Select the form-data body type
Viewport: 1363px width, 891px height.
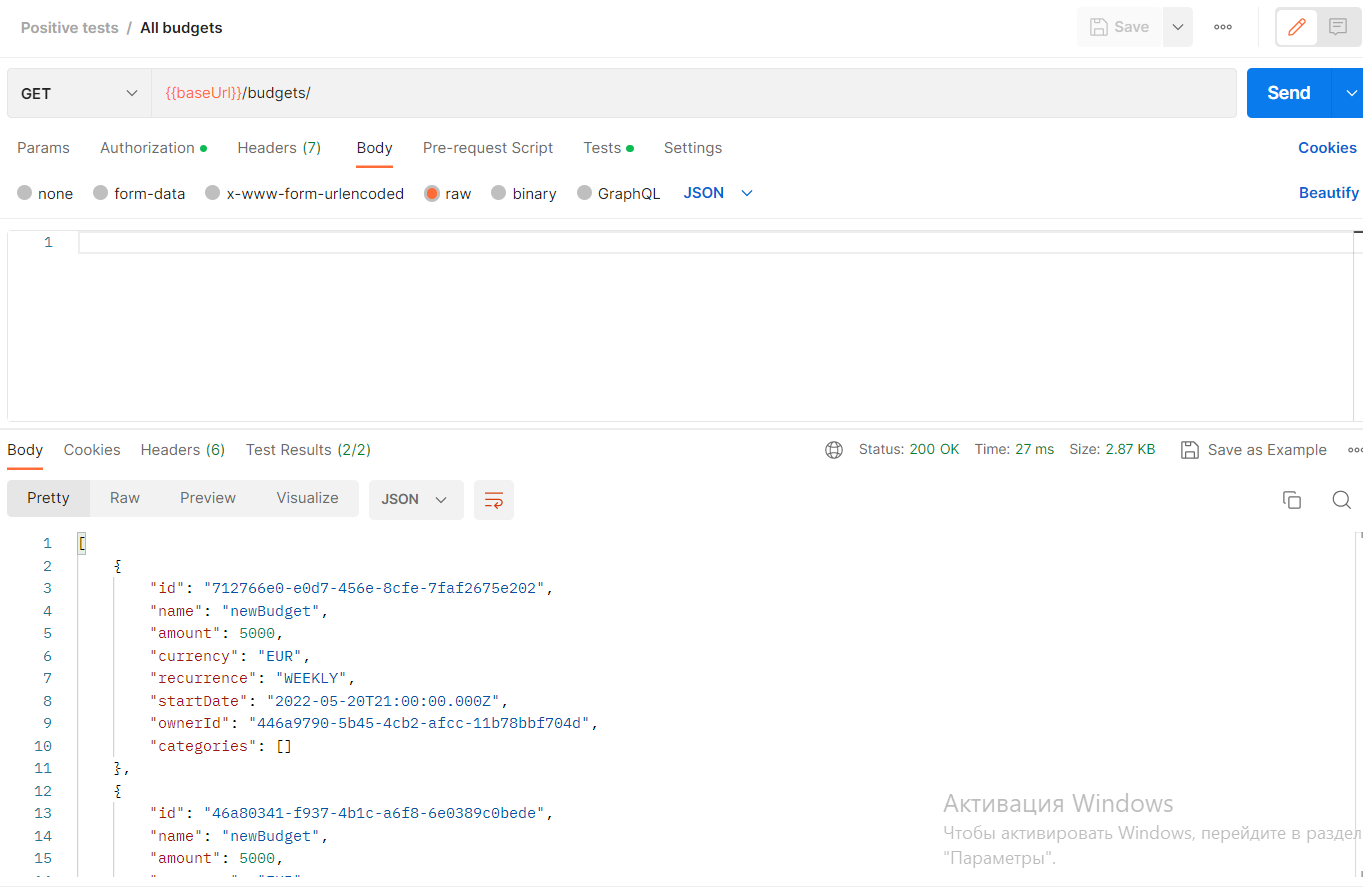139,193
